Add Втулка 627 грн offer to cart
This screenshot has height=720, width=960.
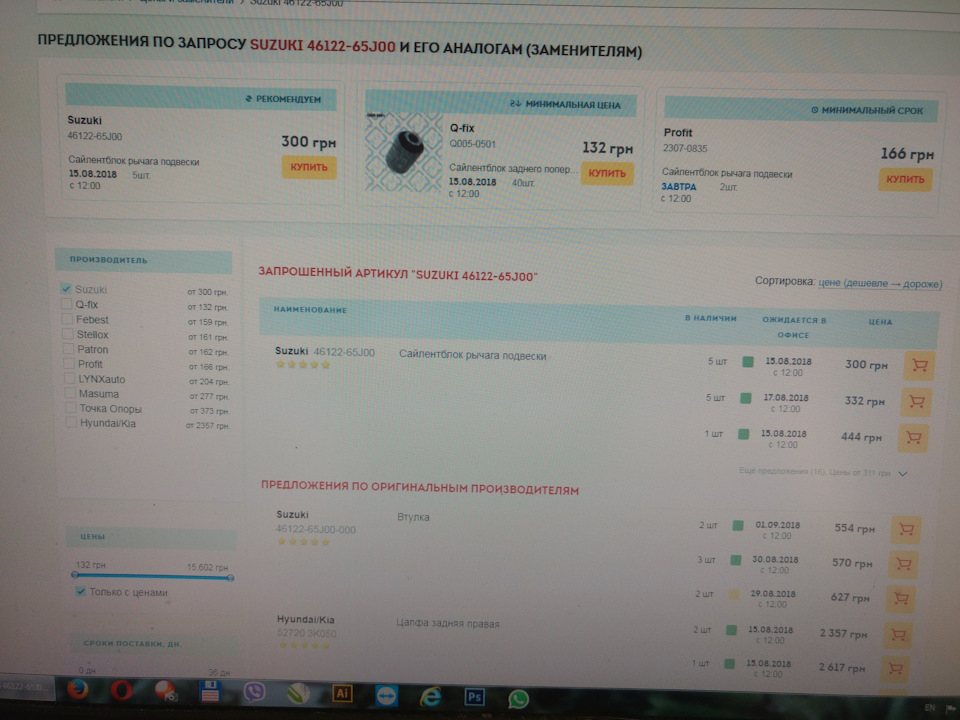[901, 598]
